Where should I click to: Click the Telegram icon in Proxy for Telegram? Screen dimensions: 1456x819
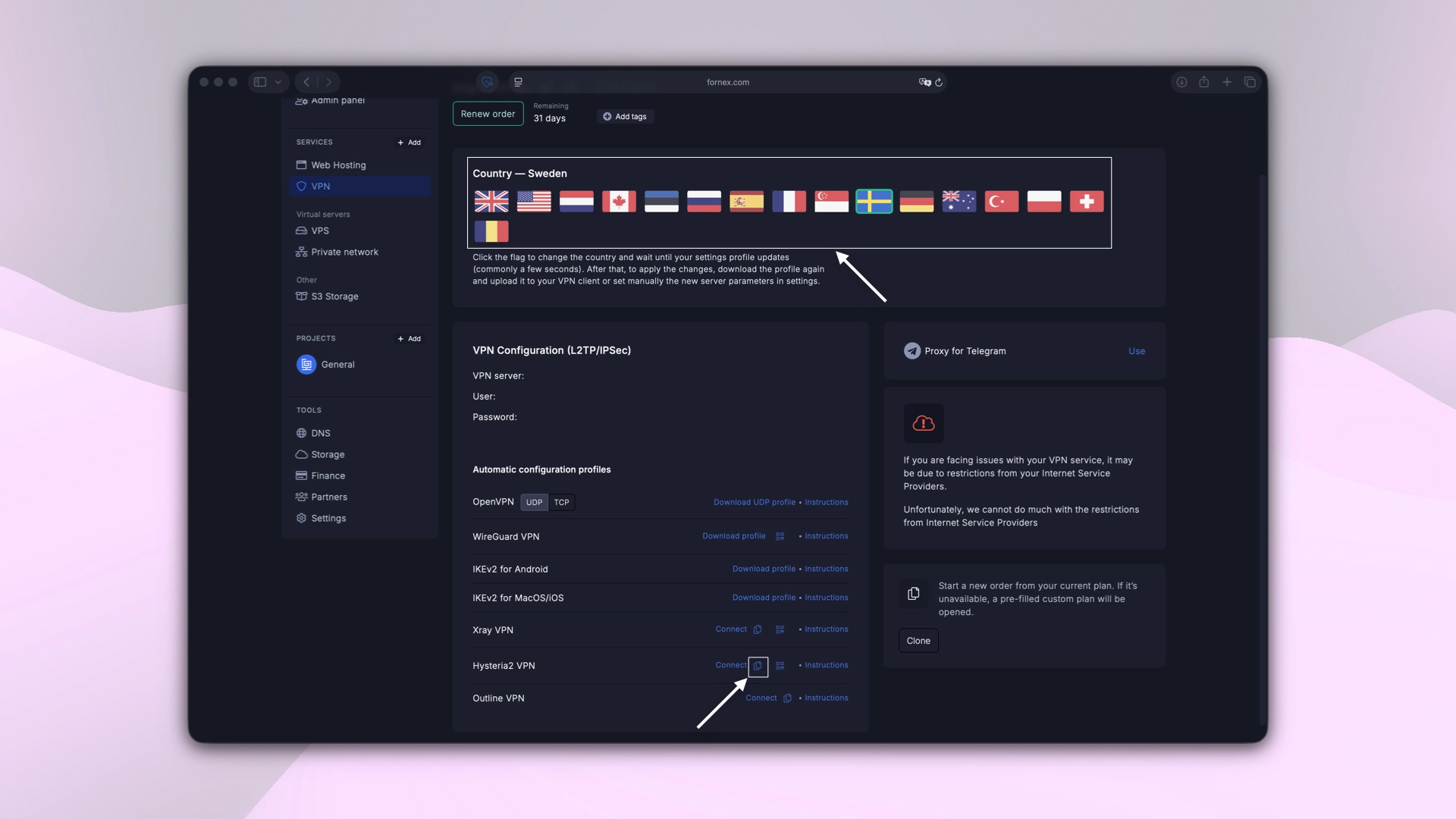click(912, 350)
